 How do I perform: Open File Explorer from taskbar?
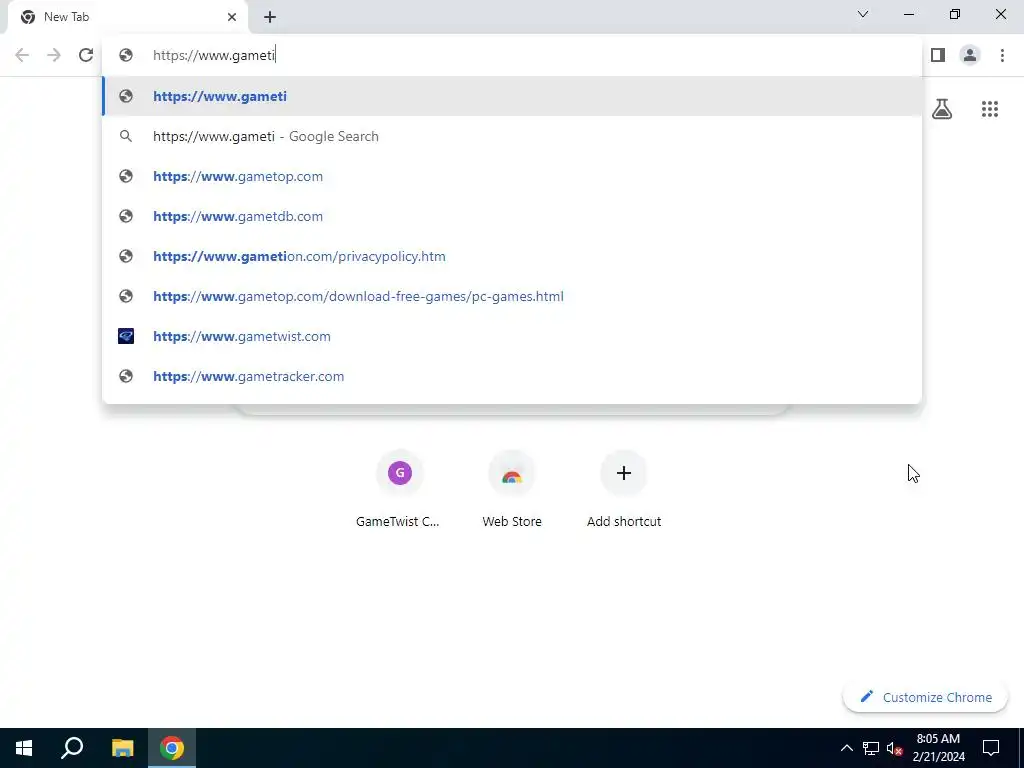click(122, 748)
